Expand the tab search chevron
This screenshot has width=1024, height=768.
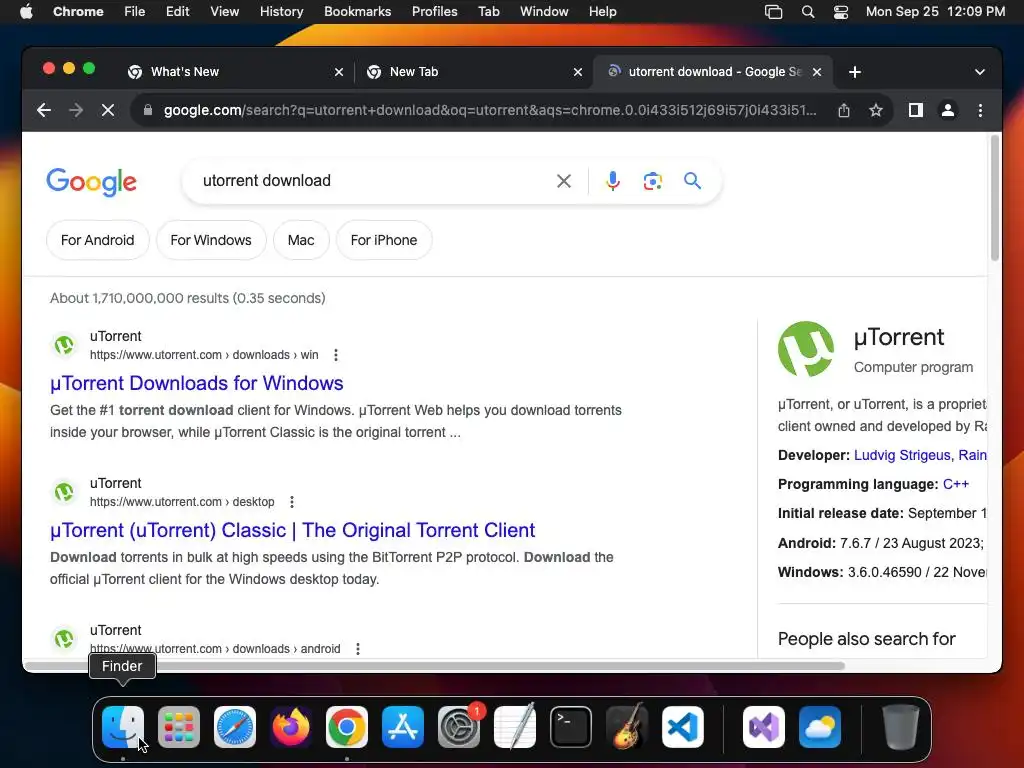tap(980, 72)
